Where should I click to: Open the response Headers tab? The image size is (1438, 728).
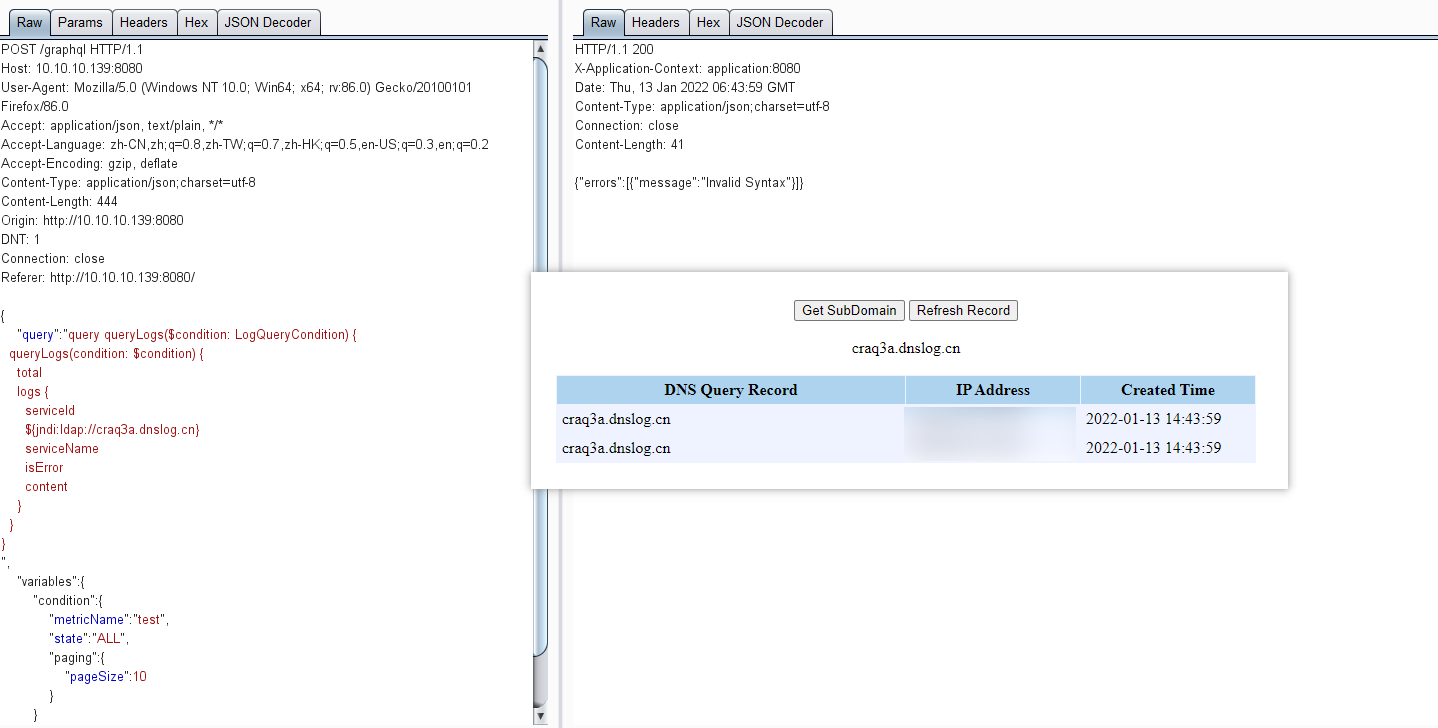tap(655, 22)
